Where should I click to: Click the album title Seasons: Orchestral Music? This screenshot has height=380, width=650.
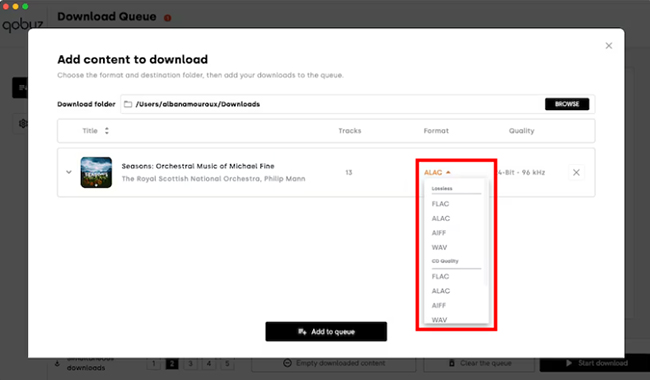click(198, 166)
